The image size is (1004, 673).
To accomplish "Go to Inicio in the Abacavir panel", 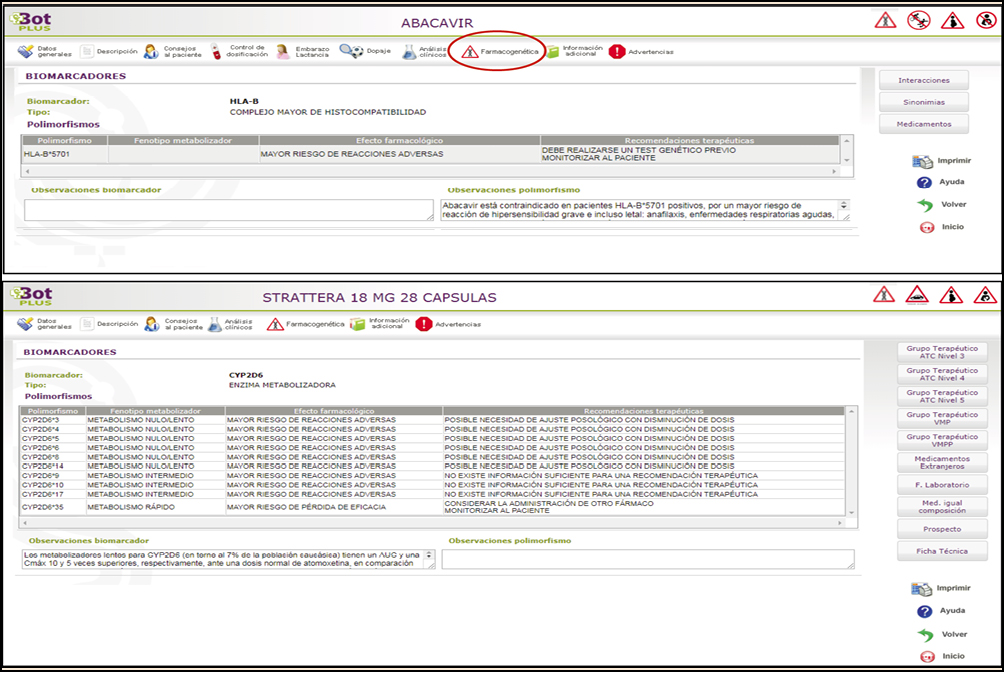I will click(926, 227).
